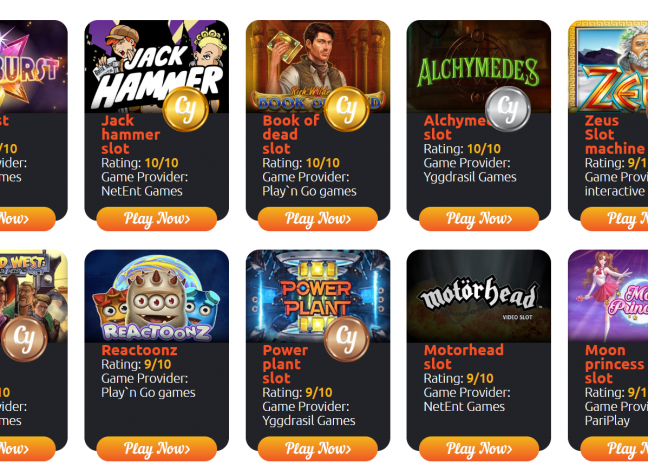Click the bronze coin badge on Wild West card
Screen dimensions: 648x470
(x=24, y=339)
